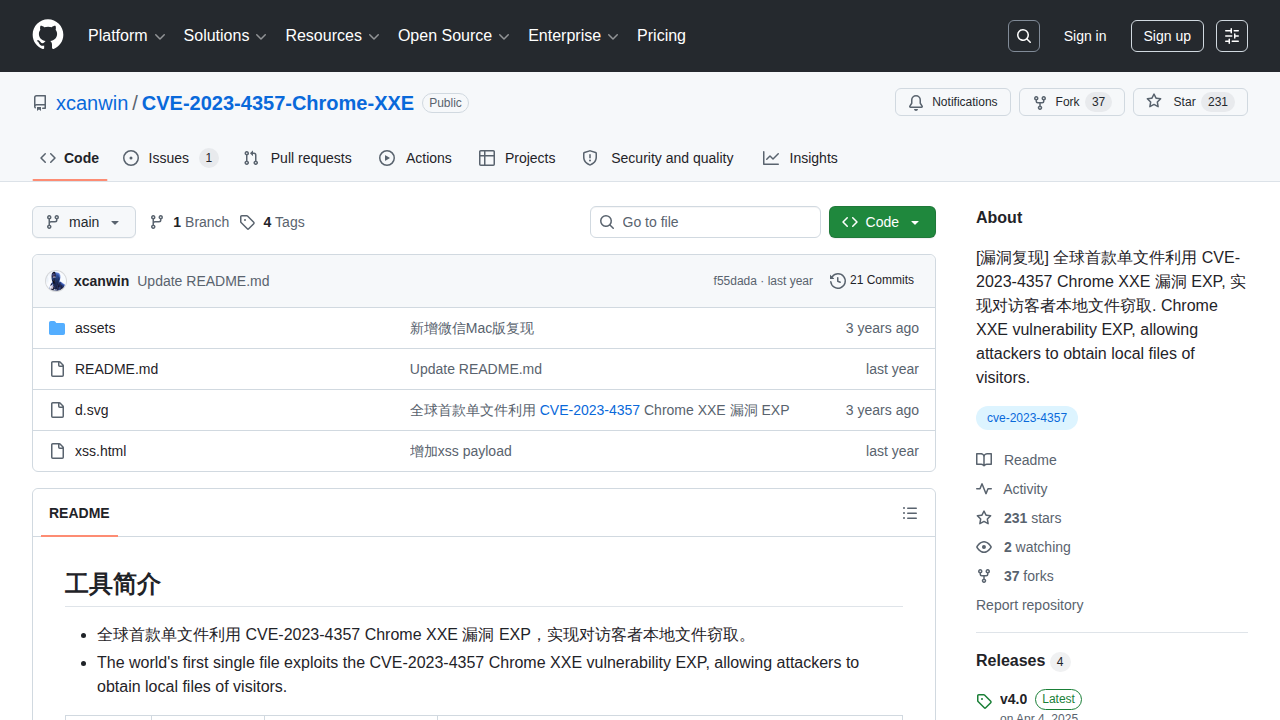This screenshot has height=720, width=1280.
Task: Open the GitHub homepage logo
Action: click(x=48, y=36)
